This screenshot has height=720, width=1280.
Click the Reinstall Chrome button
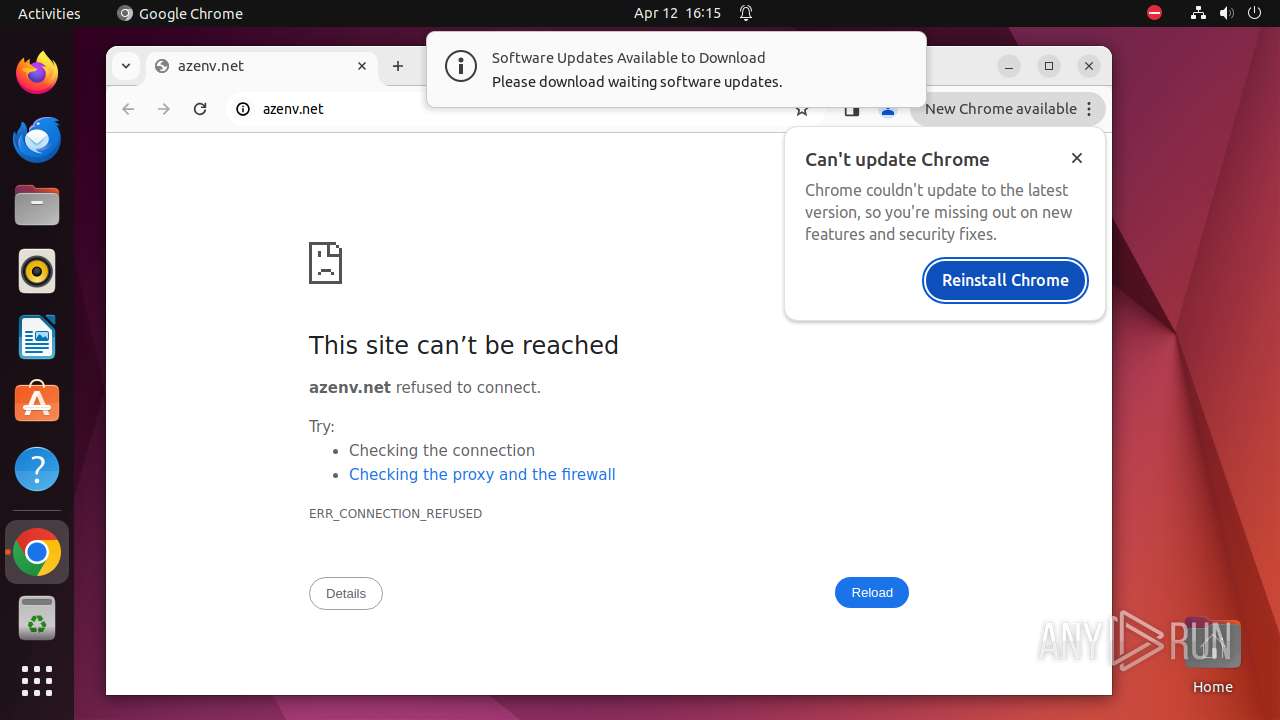click(x=1005, y=280)
